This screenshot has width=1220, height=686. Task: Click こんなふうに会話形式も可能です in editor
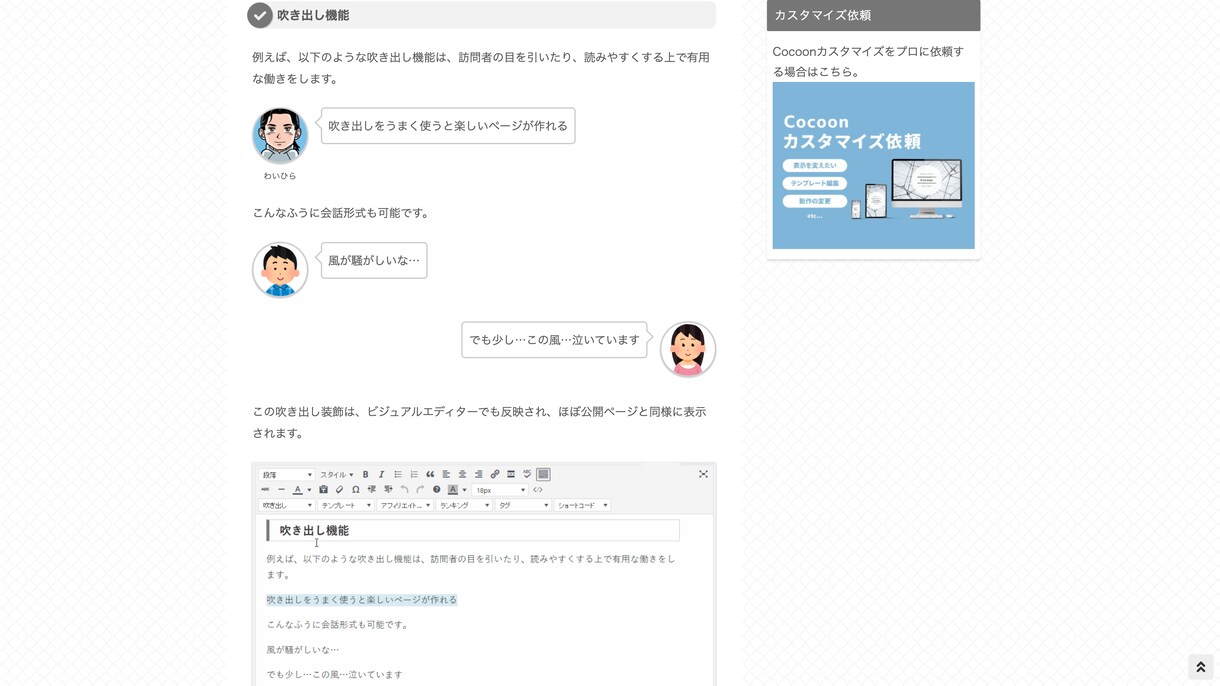pos(338,625)
